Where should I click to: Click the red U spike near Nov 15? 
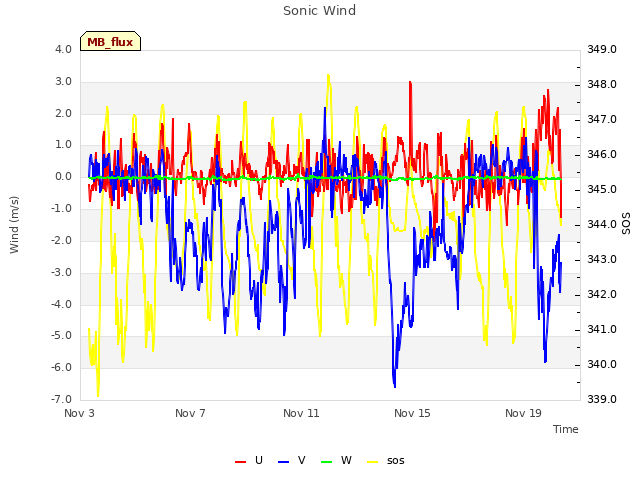click(410, 84)
